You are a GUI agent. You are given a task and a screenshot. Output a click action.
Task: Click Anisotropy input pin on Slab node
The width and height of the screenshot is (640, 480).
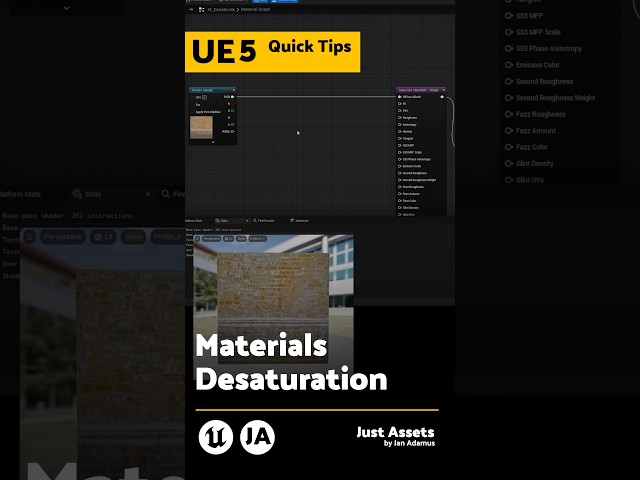pyautogui.click(x=400, y=124)
